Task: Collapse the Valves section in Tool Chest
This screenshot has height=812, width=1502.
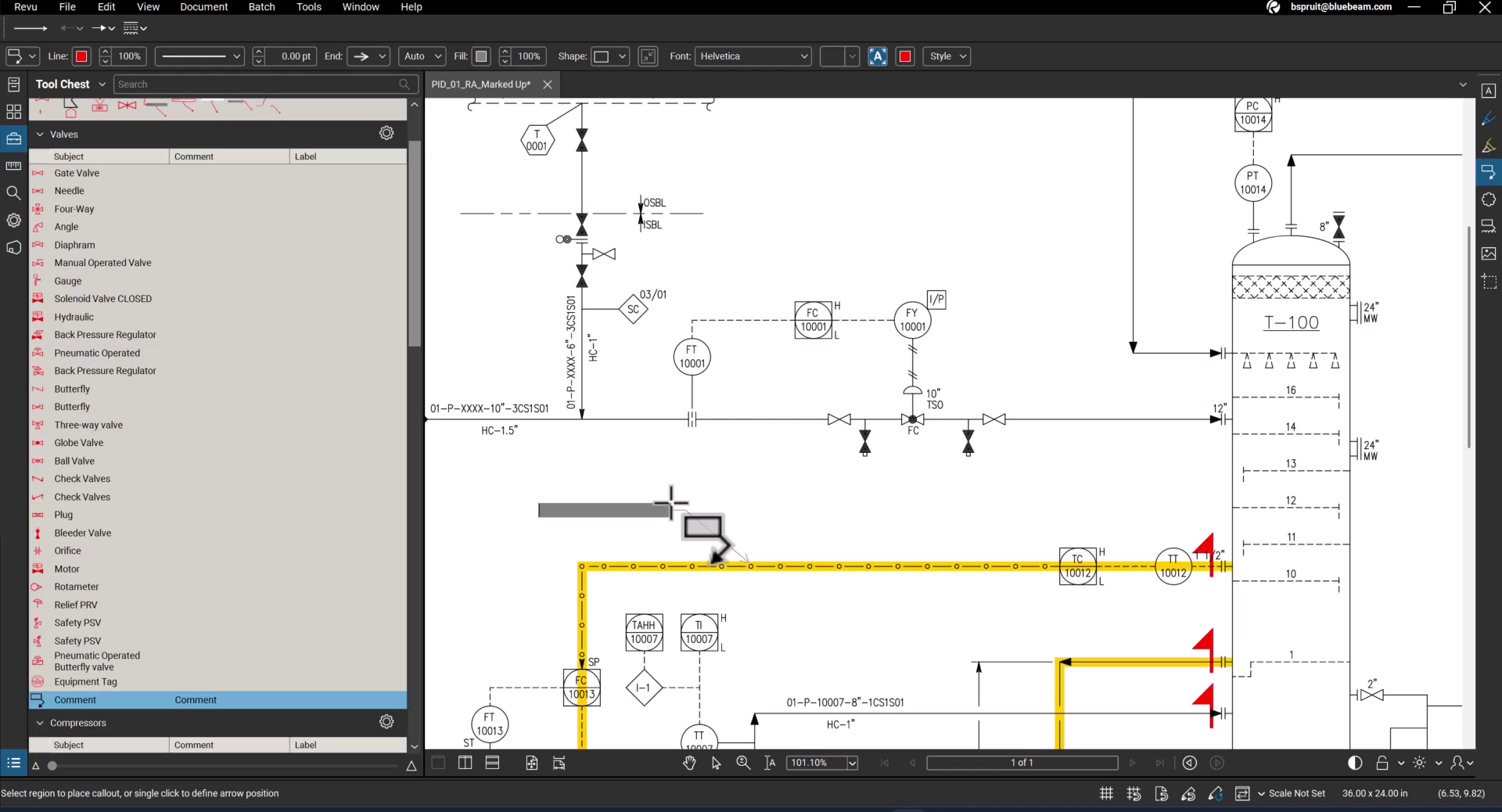Action: pyautogui.click(x=40, y=134)
